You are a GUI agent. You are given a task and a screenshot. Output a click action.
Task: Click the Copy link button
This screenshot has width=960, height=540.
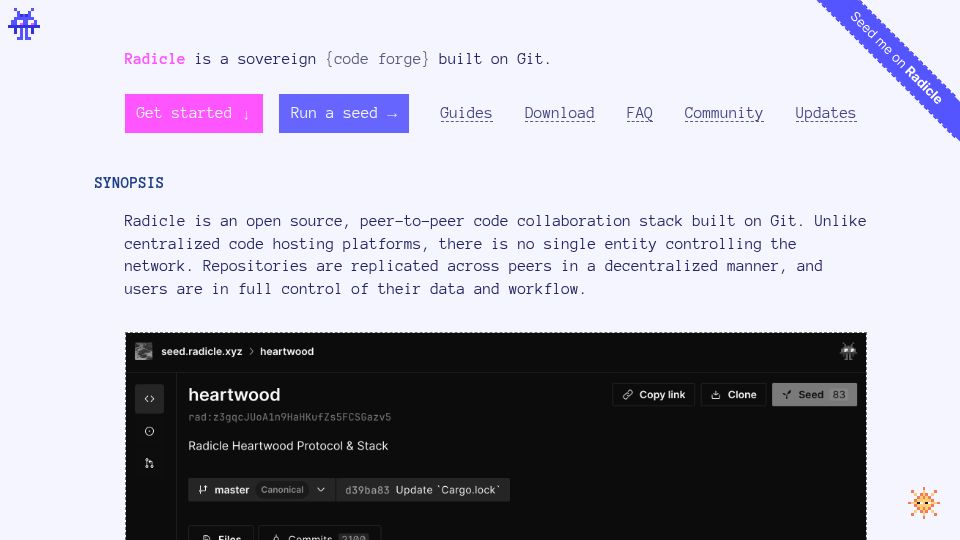pyautogui.click(x=653, y=395)
